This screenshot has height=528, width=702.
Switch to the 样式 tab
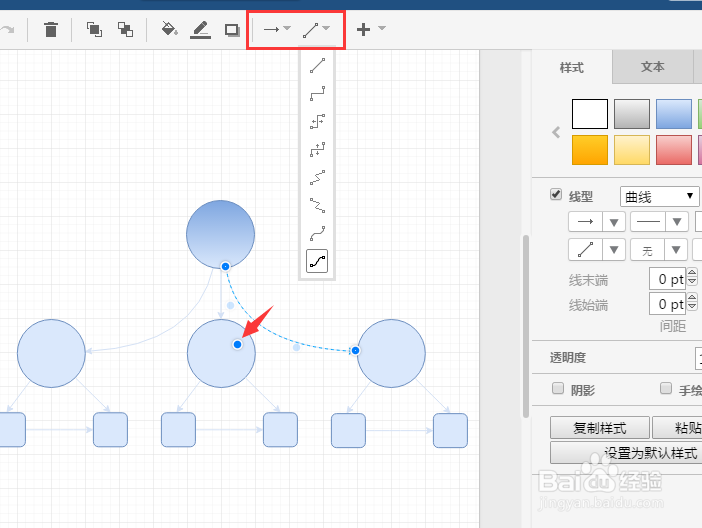point(572,68)
